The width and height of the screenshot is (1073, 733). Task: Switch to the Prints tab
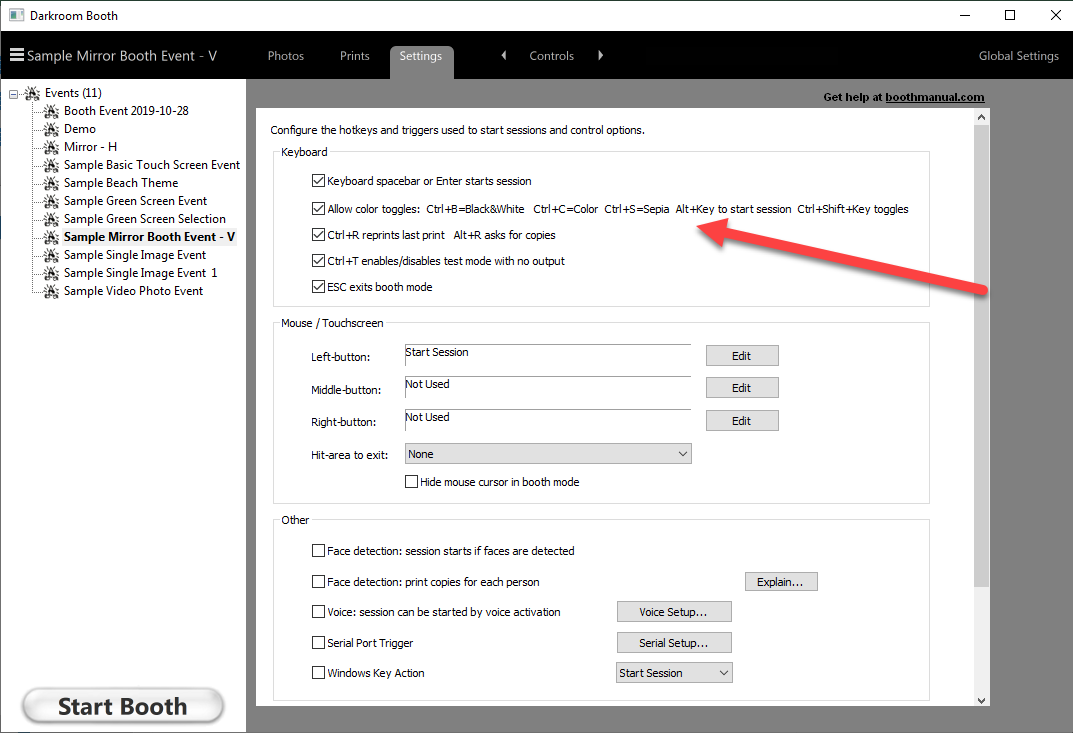coord(354,56)
